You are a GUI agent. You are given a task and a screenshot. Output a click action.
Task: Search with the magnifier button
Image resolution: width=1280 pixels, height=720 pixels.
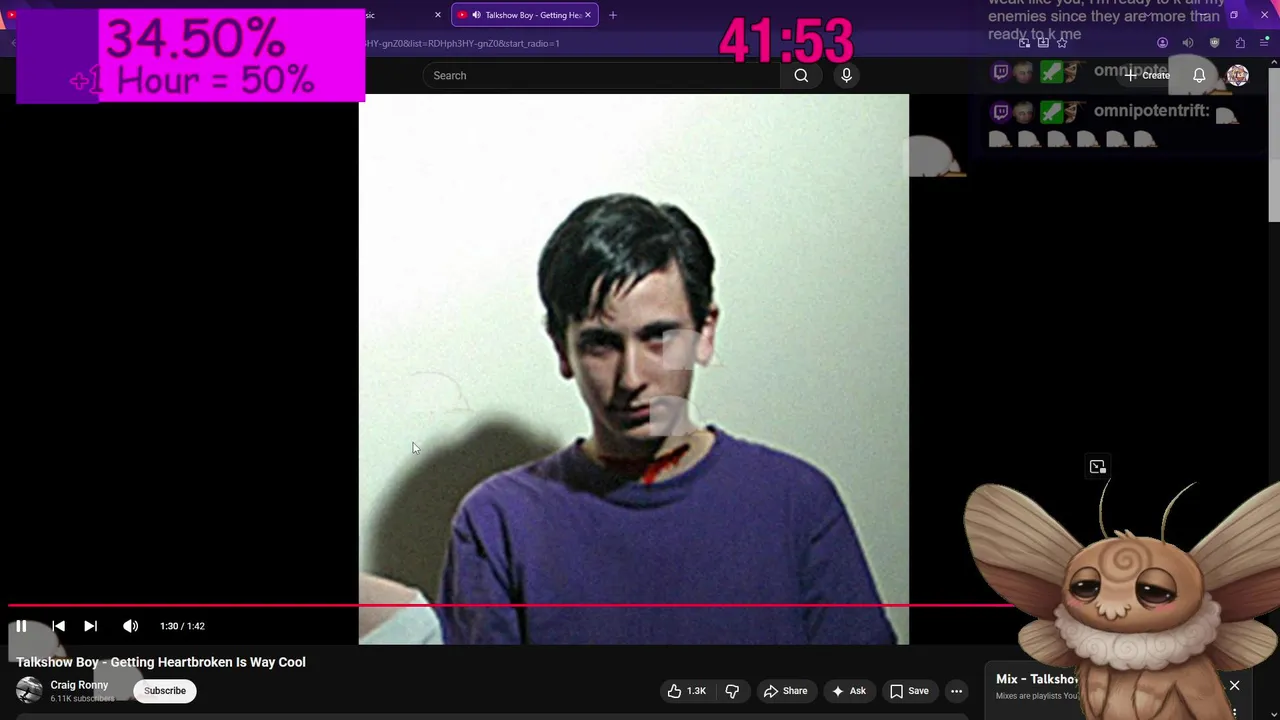click(x=801, y=75)
